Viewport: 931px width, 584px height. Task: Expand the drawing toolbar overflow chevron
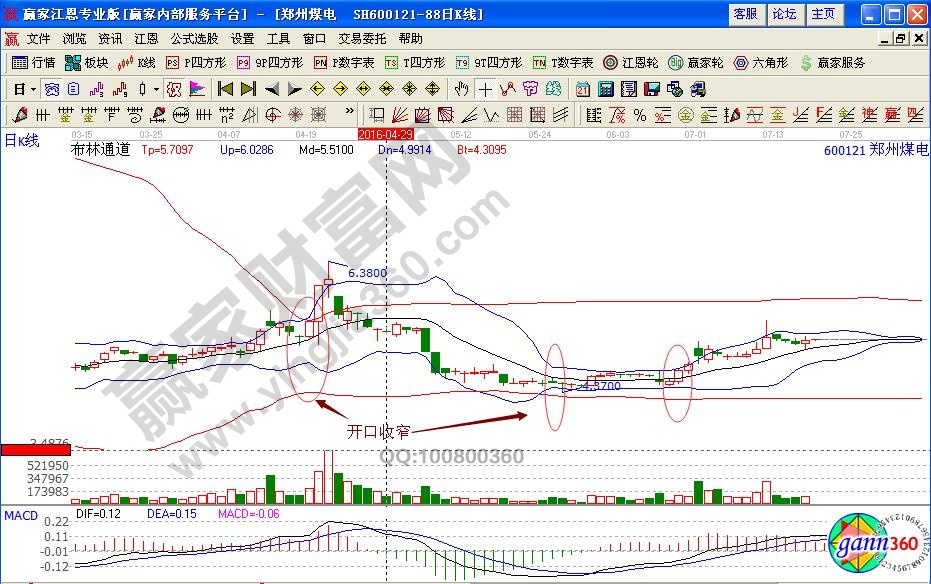pyautogui.click(x=349, y=113)
